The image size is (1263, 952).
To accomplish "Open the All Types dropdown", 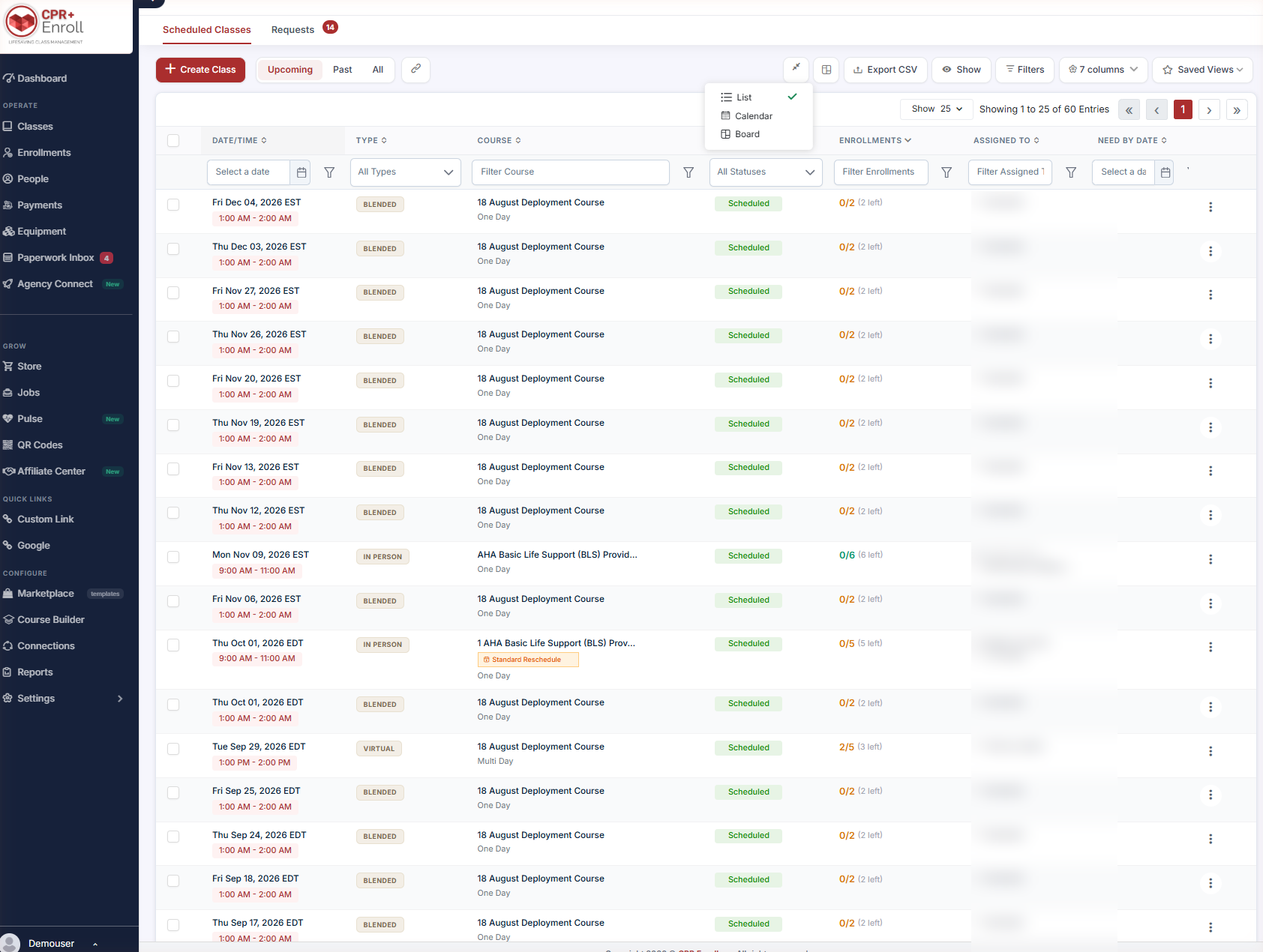I will point(405,172).
